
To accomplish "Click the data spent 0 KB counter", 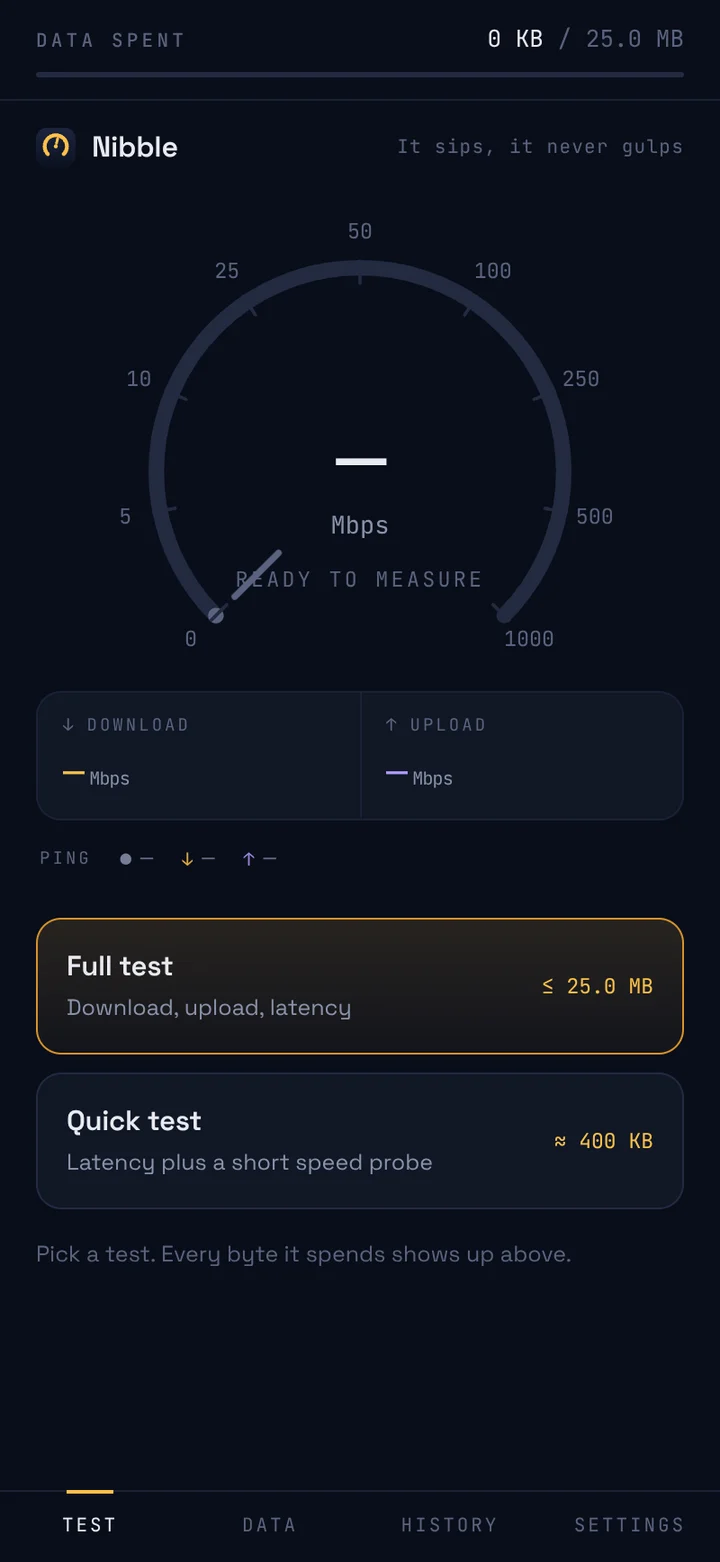I will [x=515, y=39].
